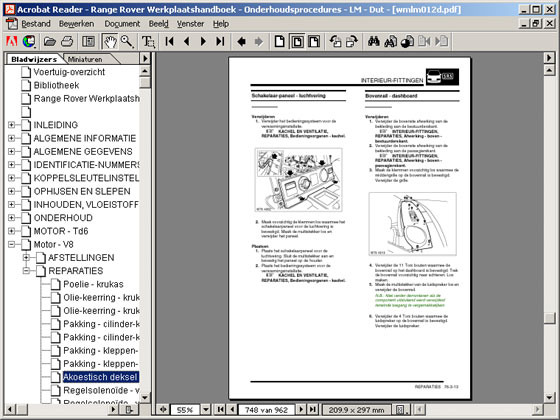The image size is (560, 420).
Task: Click the page number field 748 van 962
Action: pos(266,410)
